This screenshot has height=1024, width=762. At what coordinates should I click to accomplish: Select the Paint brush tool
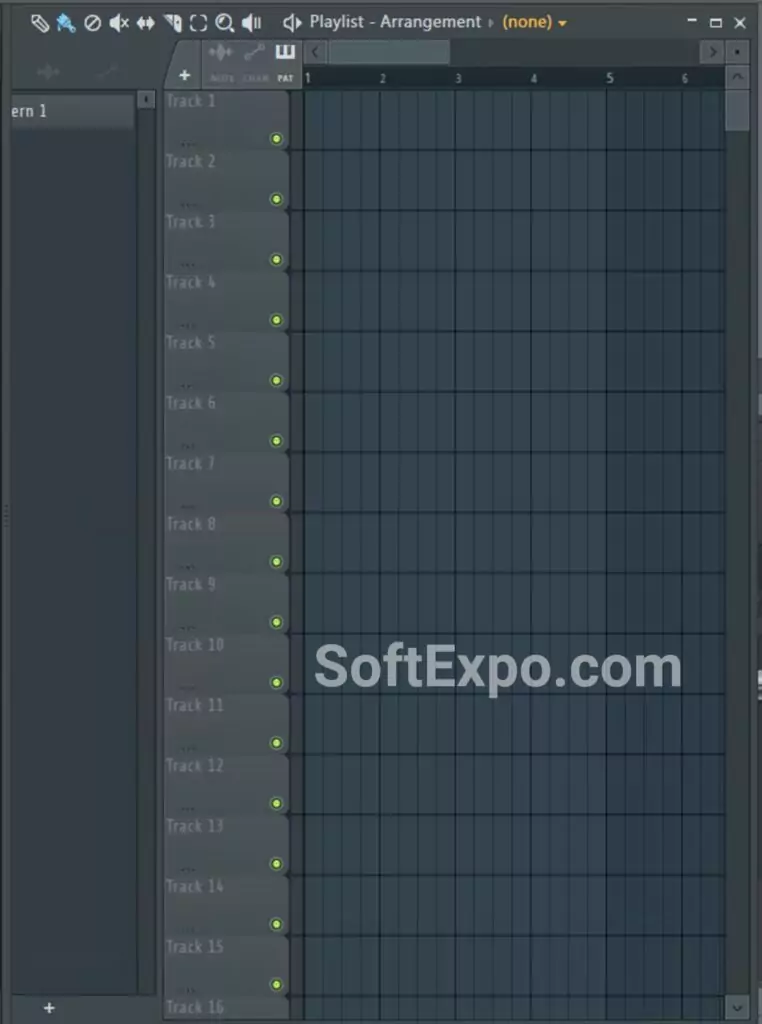pos(66,23)
